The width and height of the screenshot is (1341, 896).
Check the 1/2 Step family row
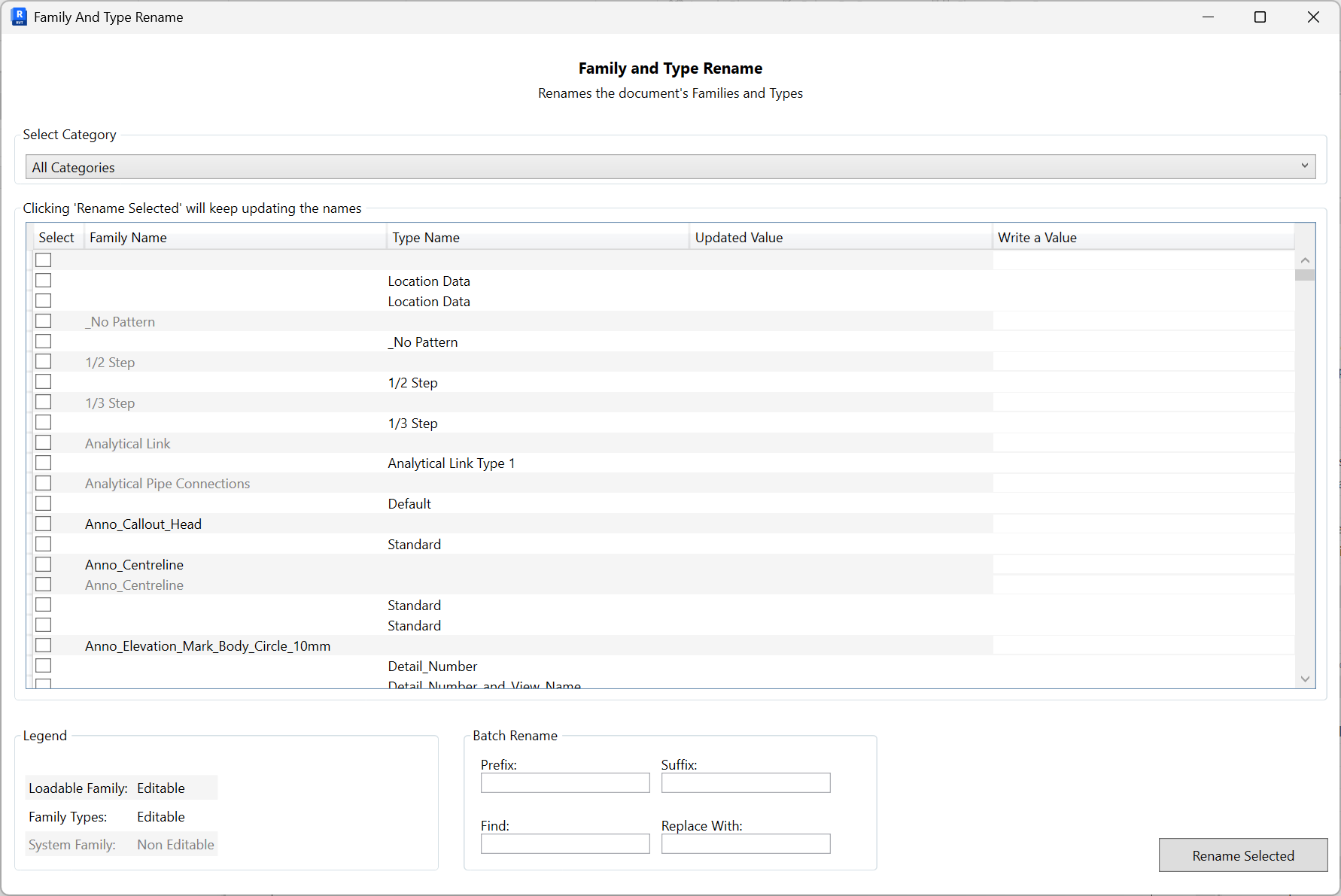[x=43, y=361]
